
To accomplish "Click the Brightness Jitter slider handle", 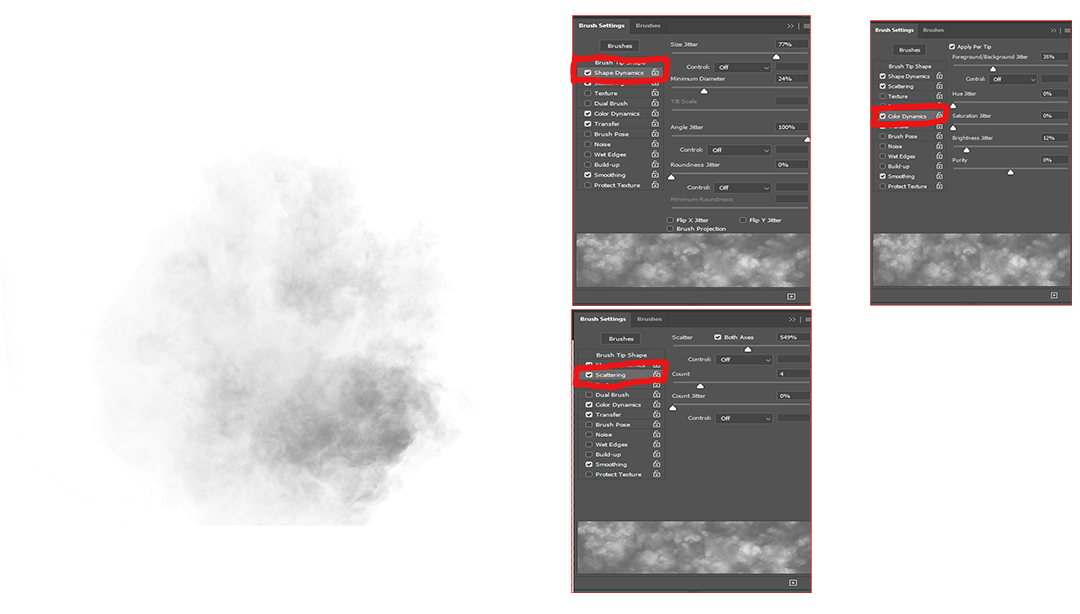I will pyautogui.click(x=966, y=149).
